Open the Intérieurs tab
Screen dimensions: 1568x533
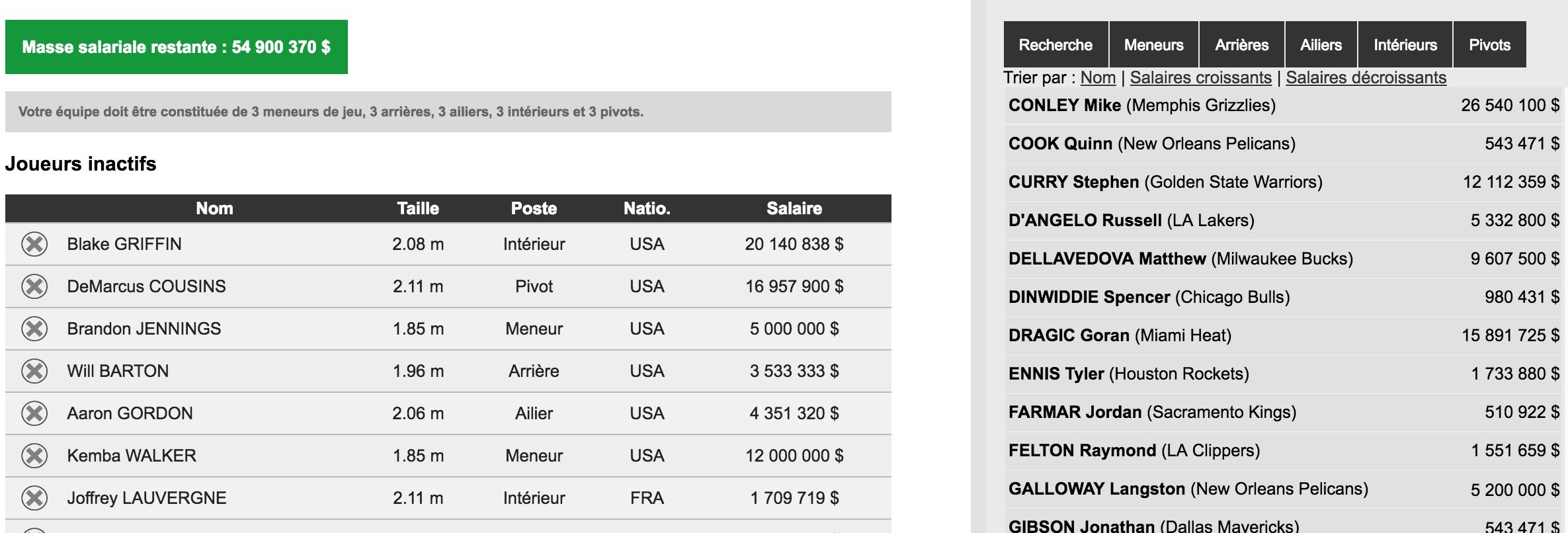(x=1405, y=45)
